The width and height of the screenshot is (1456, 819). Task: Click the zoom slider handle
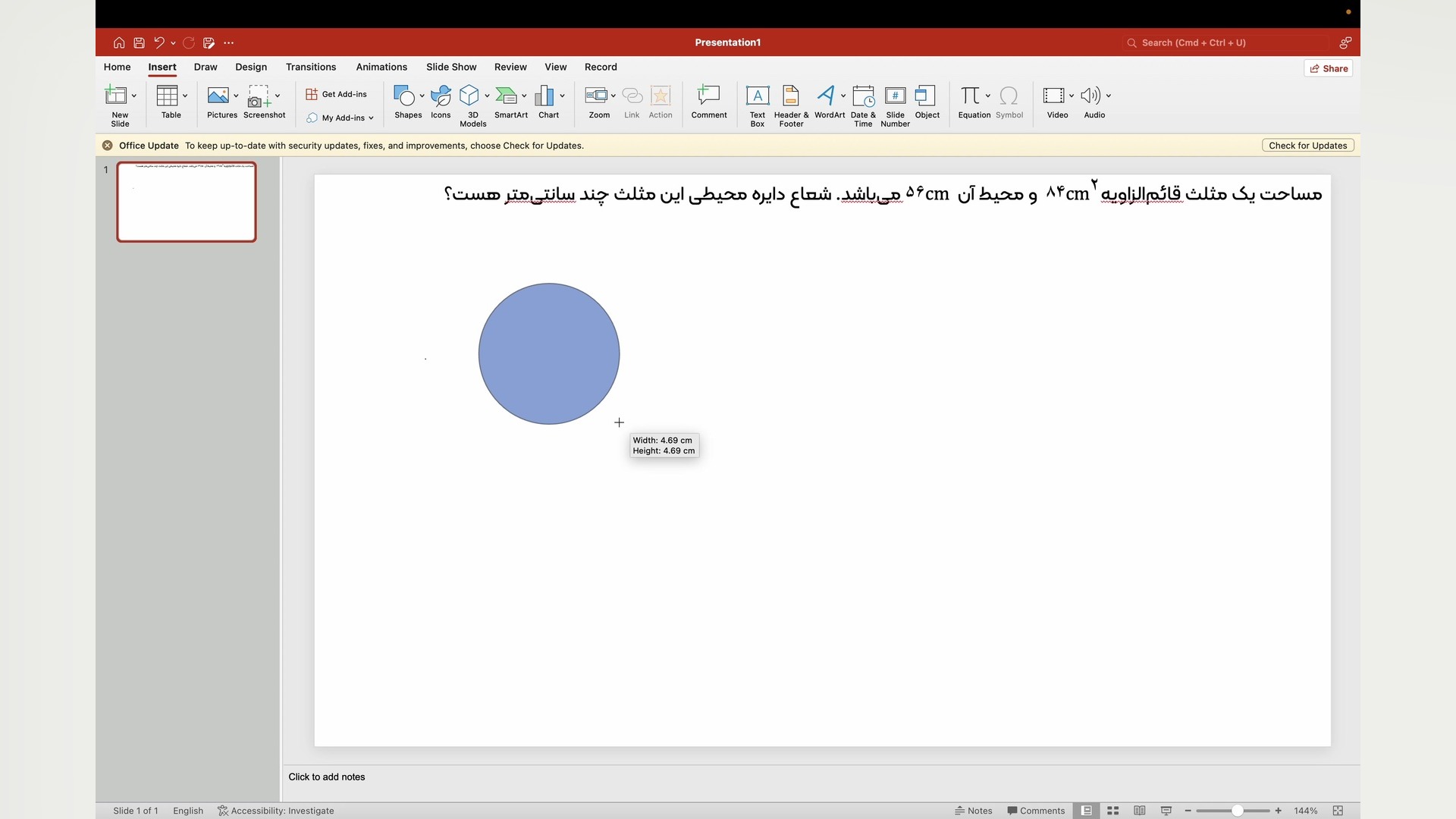pos(1237,811)
